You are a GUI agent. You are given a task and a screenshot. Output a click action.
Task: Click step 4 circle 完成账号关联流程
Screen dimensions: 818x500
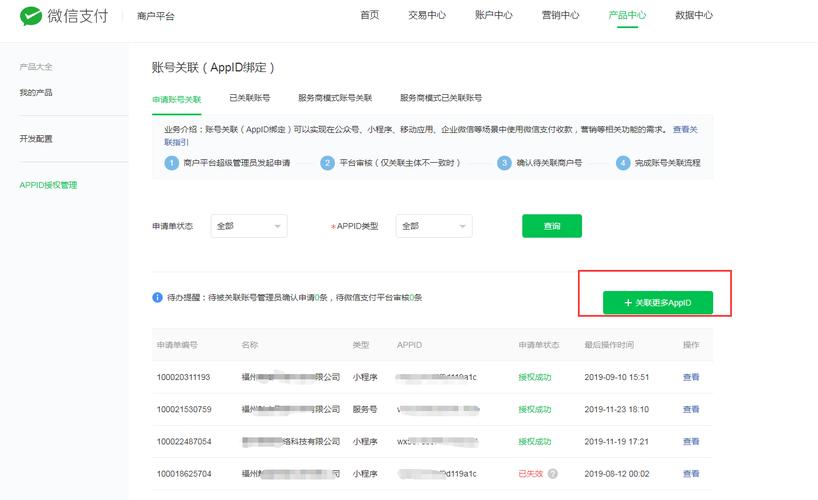point(623,163)
